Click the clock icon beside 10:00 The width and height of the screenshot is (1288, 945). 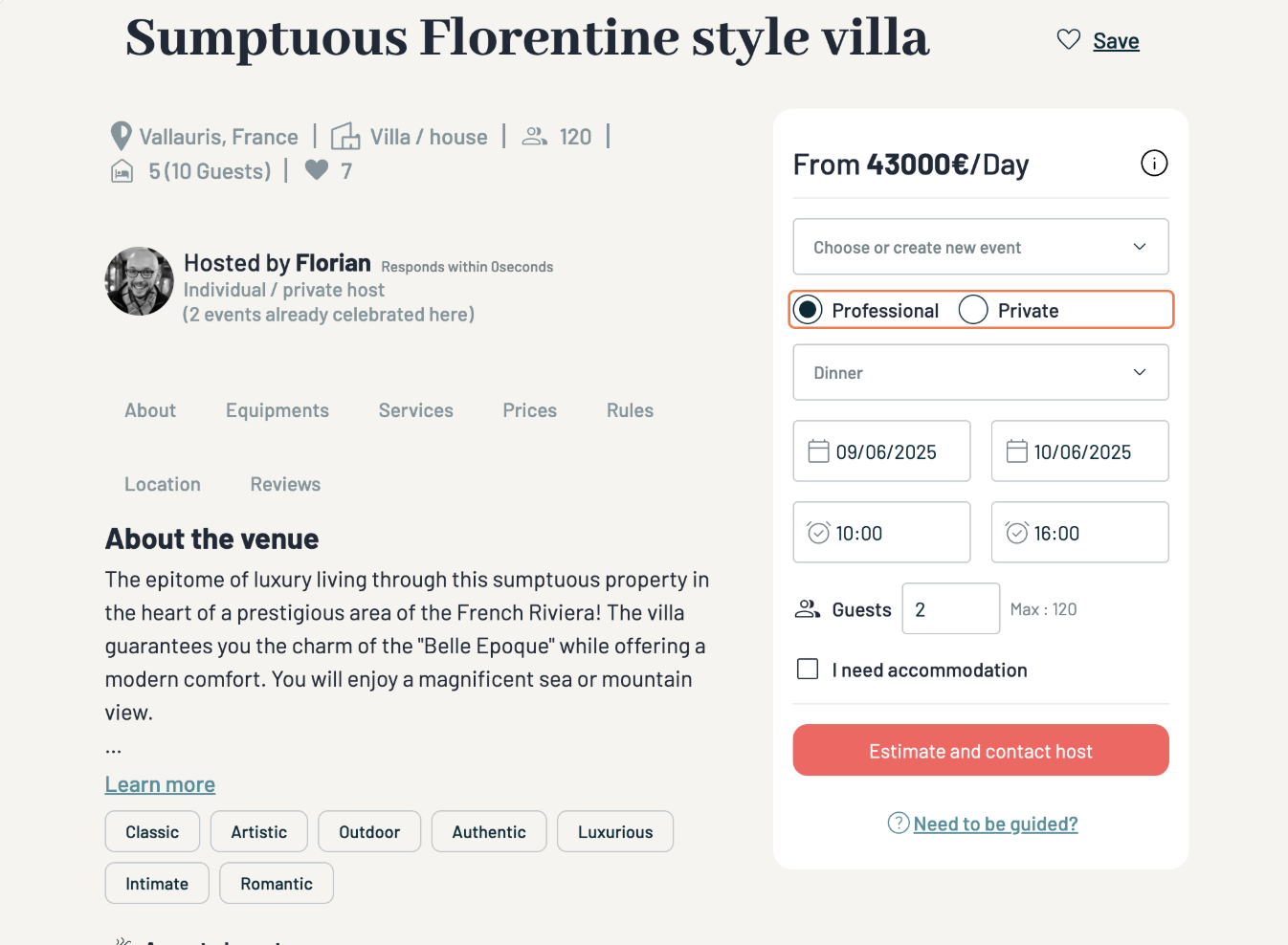click(818, 533)
